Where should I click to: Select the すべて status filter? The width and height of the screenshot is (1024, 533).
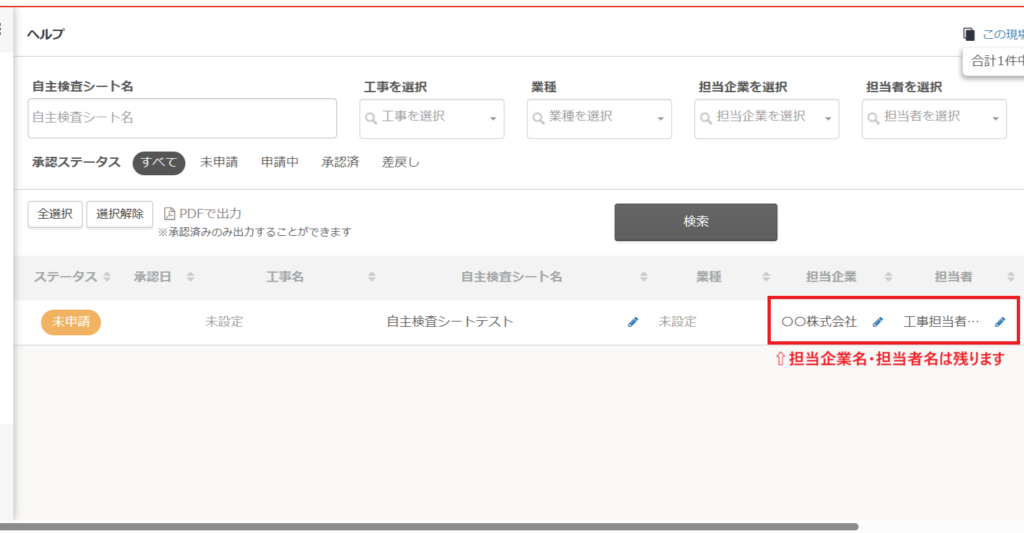159,163
